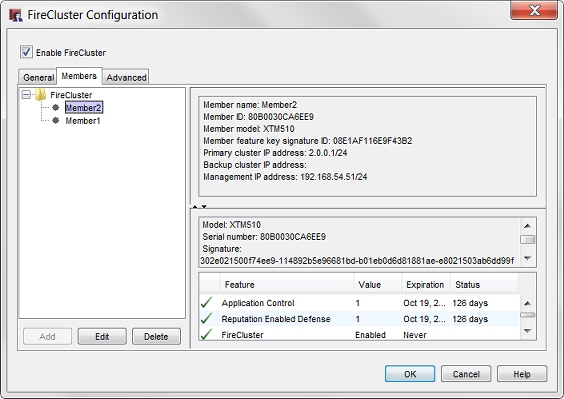Click the Serial number: 80B0030CA6EE9 line
The image size is (564, 399).
[x=264, y=237]
